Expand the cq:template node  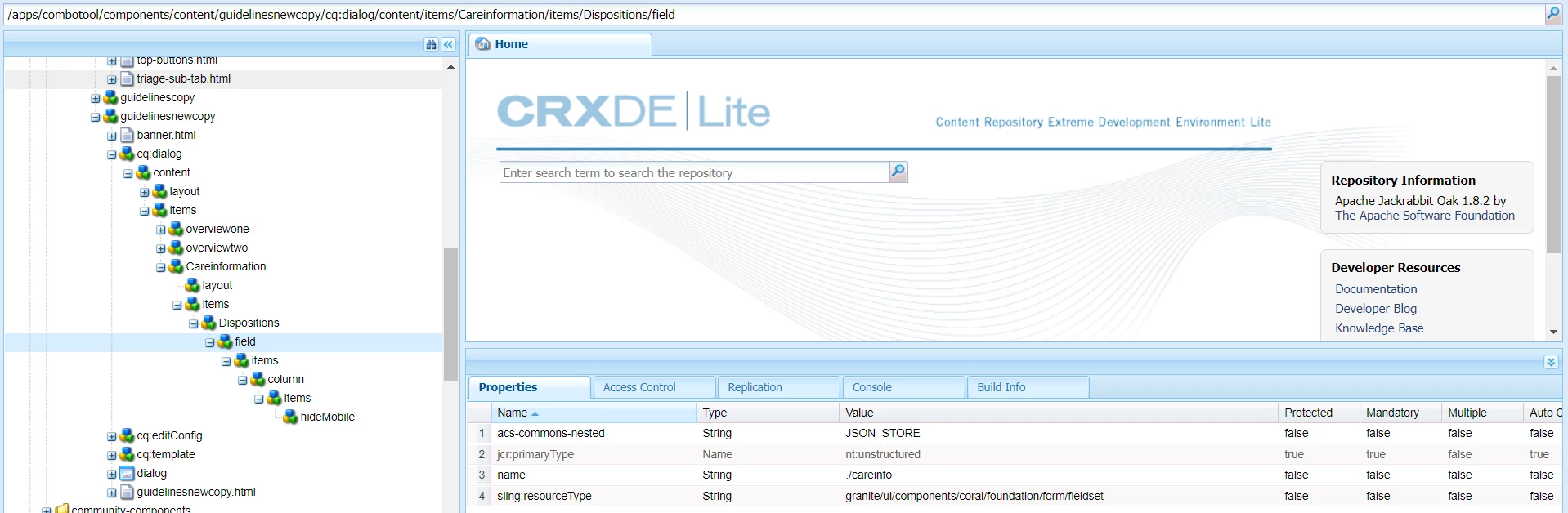coord(111,455)
